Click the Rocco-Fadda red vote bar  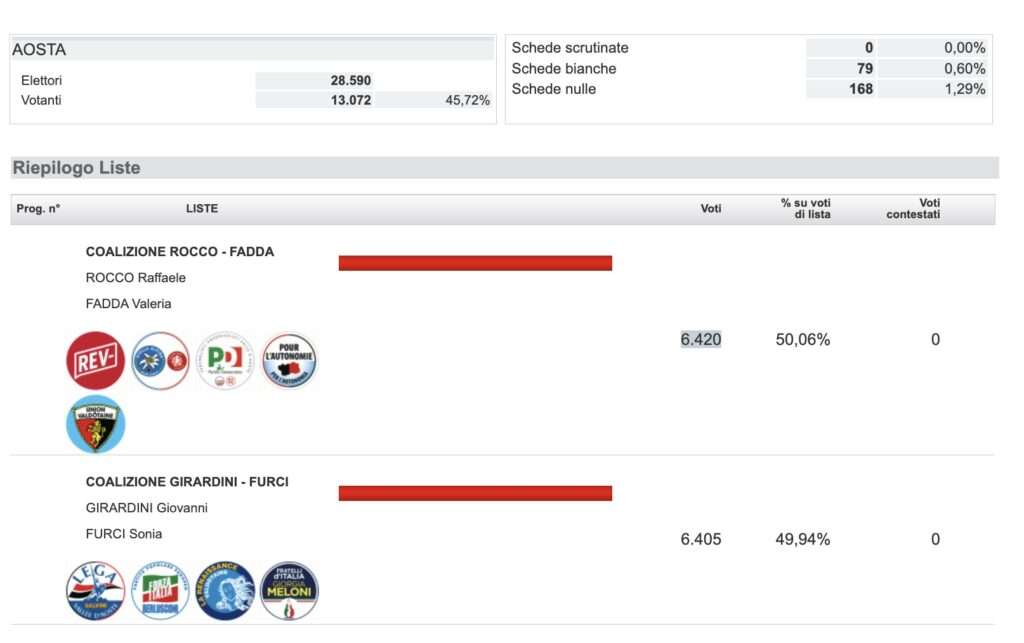475,263
